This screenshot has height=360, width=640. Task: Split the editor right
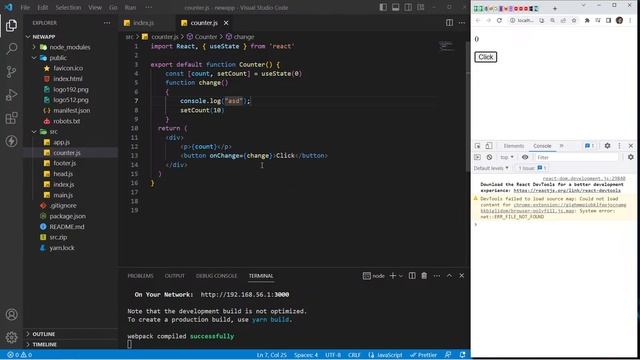[x=449, y=23]
